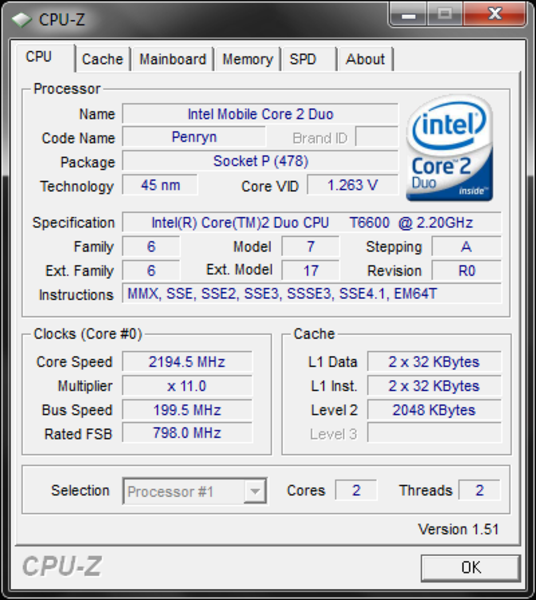Select the Memory tab
Viewport: 536px width, 600px height.
pyautogui.click(x=248, y=59)
